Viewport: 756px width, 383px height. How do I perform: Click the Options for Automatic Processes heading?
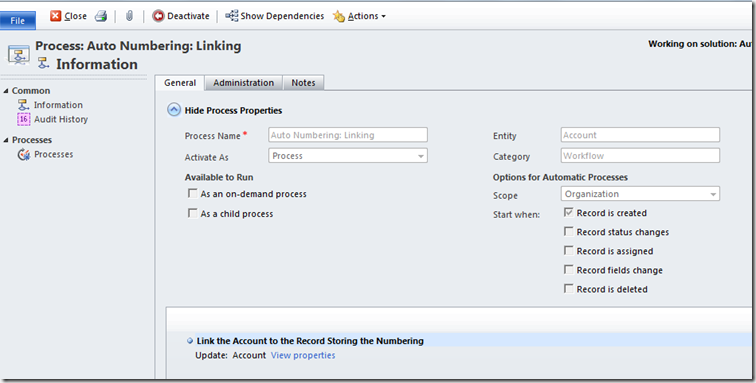[560, 178]
